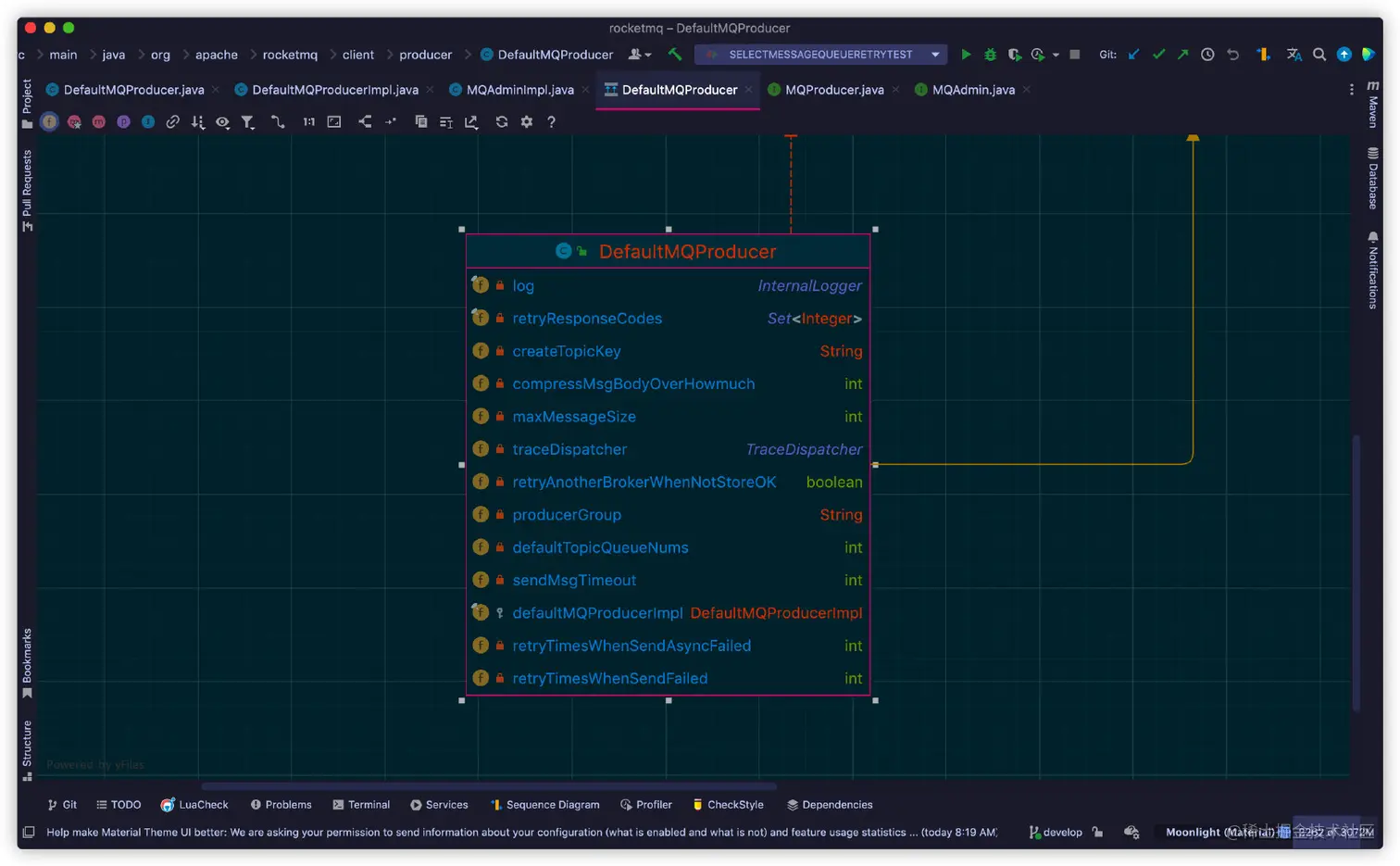Open the Pull Requests tool window
The image size is (1400, 866).
point(27,191)
